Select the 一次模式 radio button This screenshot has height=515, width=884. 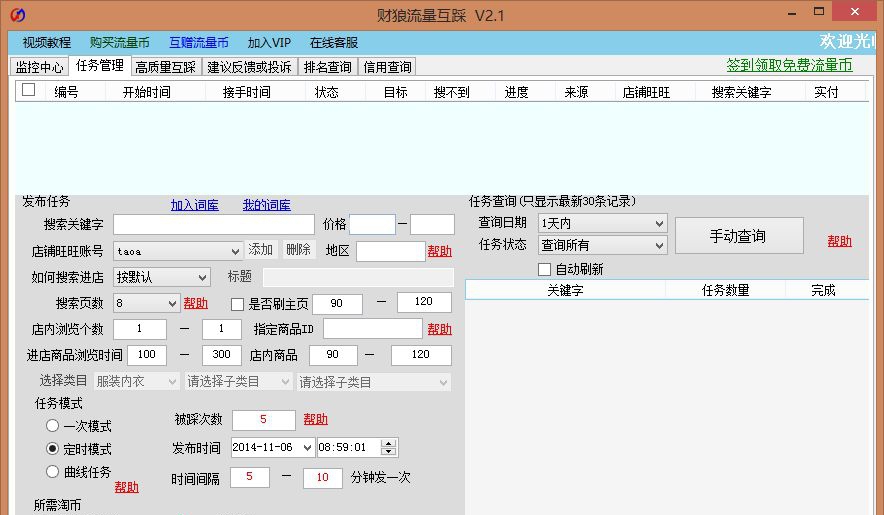[x=52, y=425]
